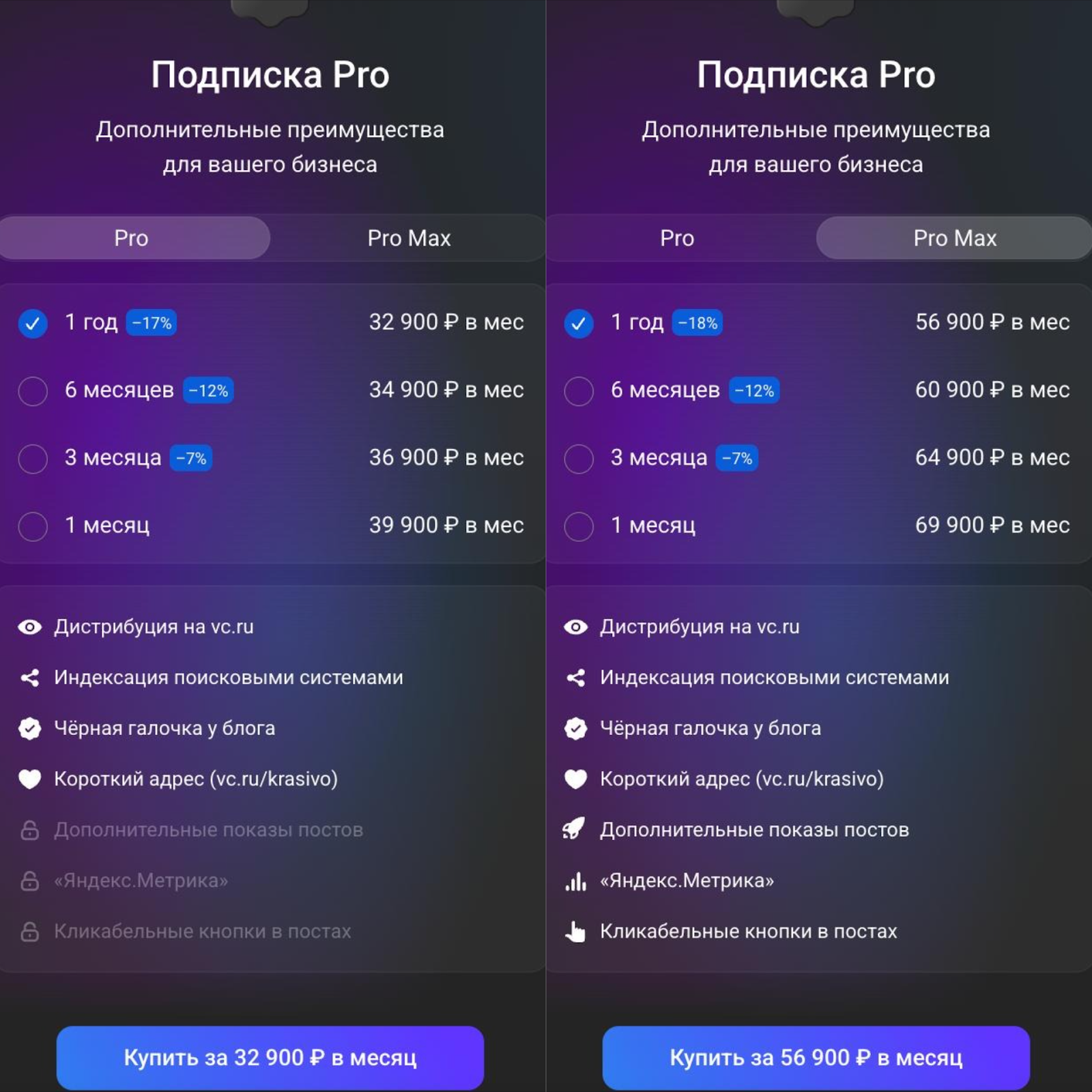This screenshot has width=1092, height=1092.
Task: Switch to the unselected Pro tab
Action: [677, 238]
